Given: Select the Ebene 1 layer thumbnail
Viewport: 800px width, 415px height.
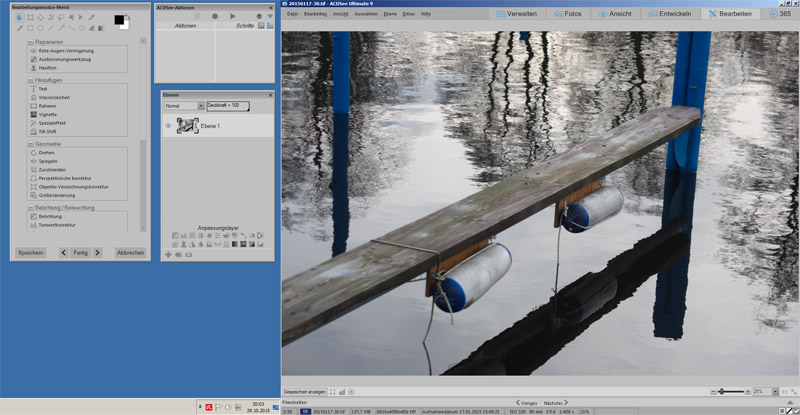Looking at the screenshot, I should pyautogui.click(x=187, y=125).
